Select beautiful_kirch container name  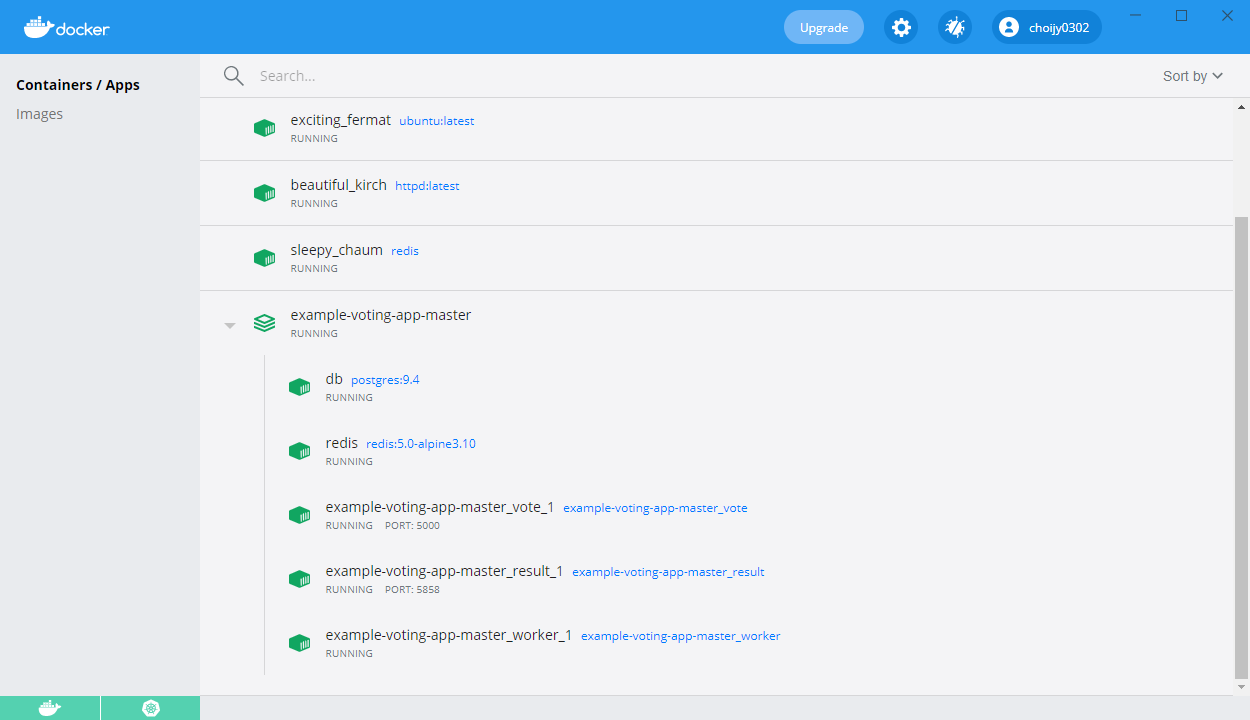click(x=339, y=185)
